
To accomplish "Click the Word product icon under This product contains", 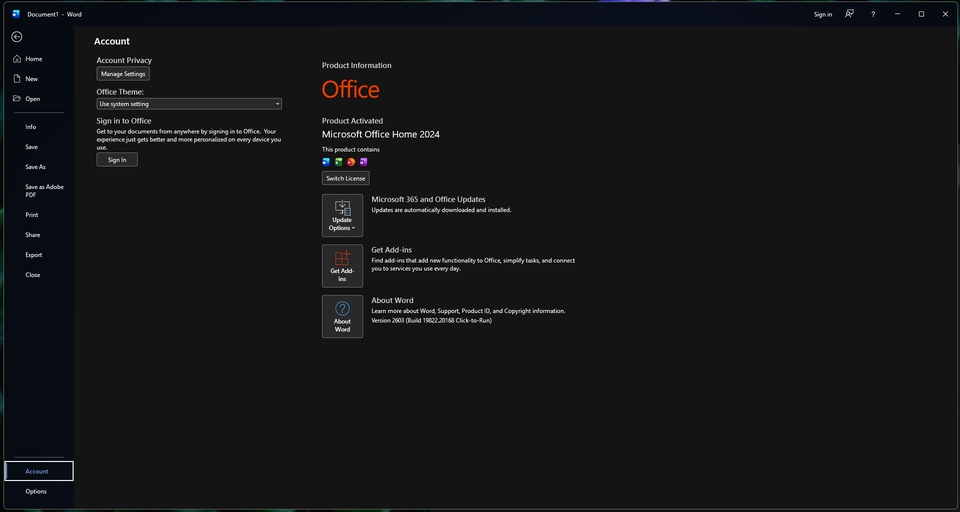I will (326, 162).
